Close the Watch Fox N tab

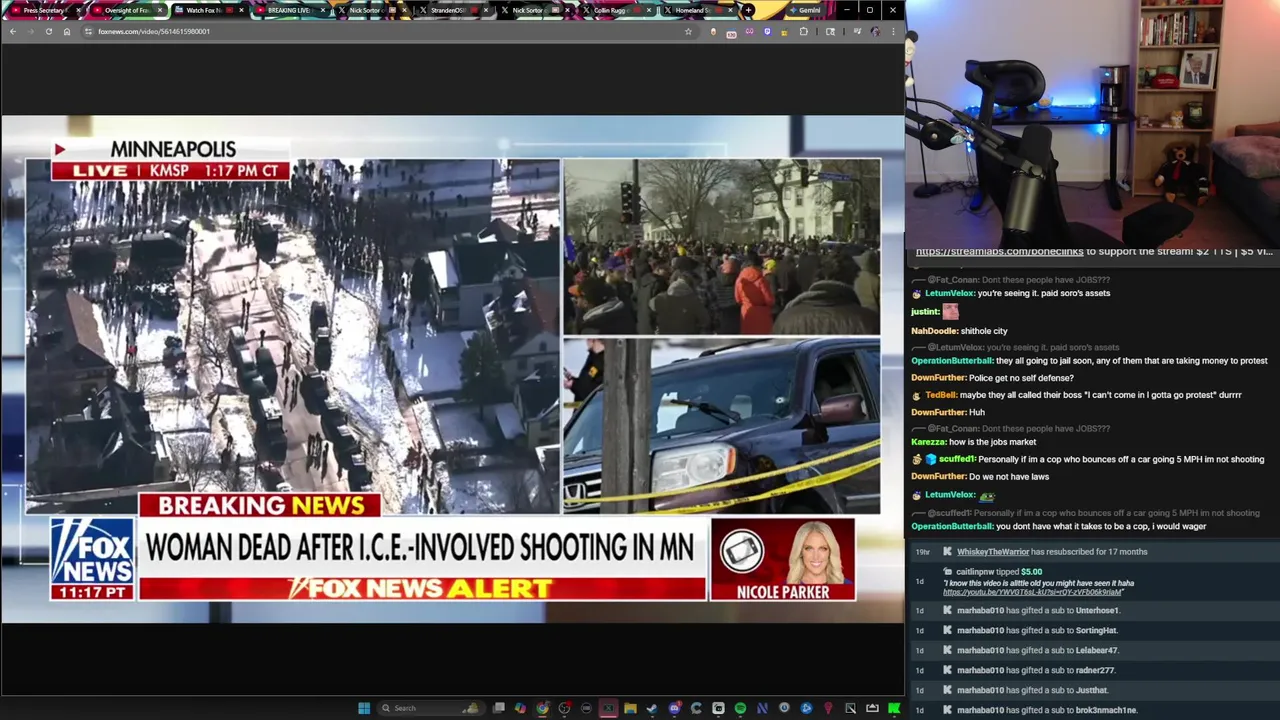[x=241, y=10]
